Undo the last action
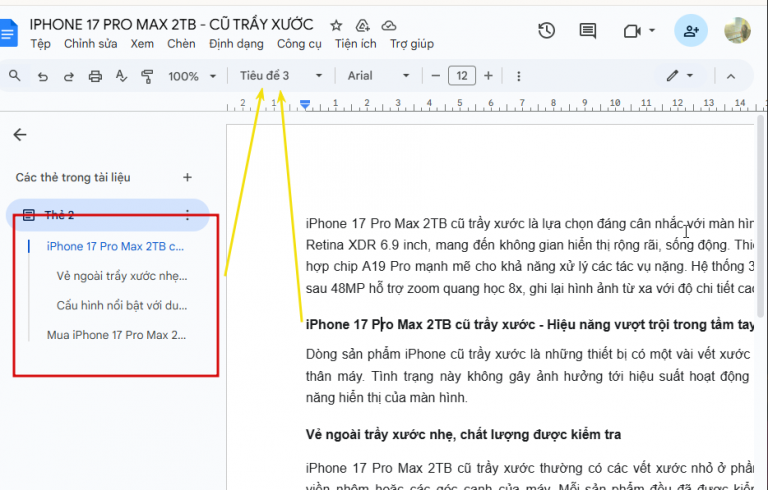The height and width of the screenshot is (490, 768). coord(43,76)
